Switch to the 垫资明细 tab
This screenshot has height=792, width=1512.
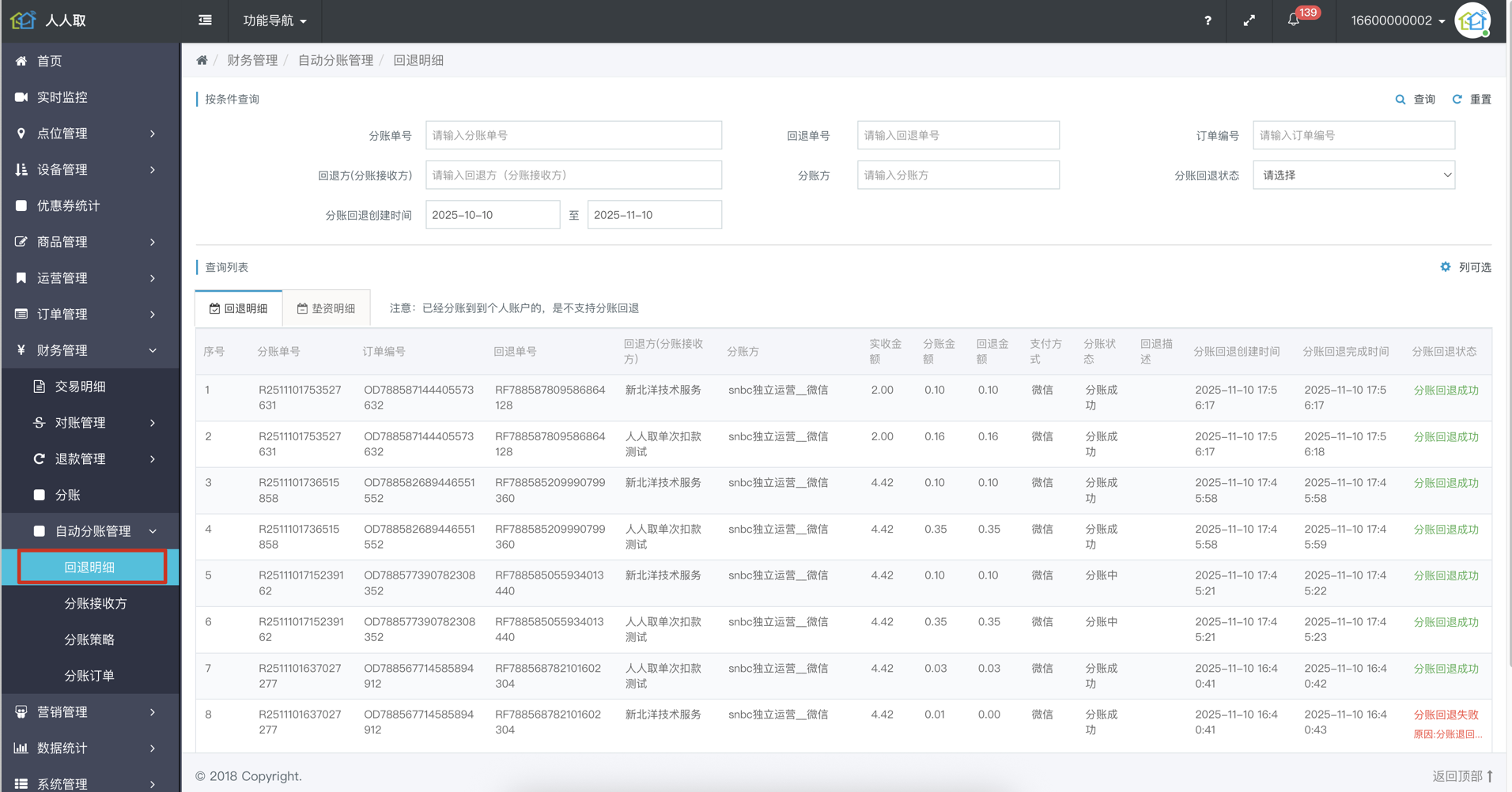click(x=326, y=308)
